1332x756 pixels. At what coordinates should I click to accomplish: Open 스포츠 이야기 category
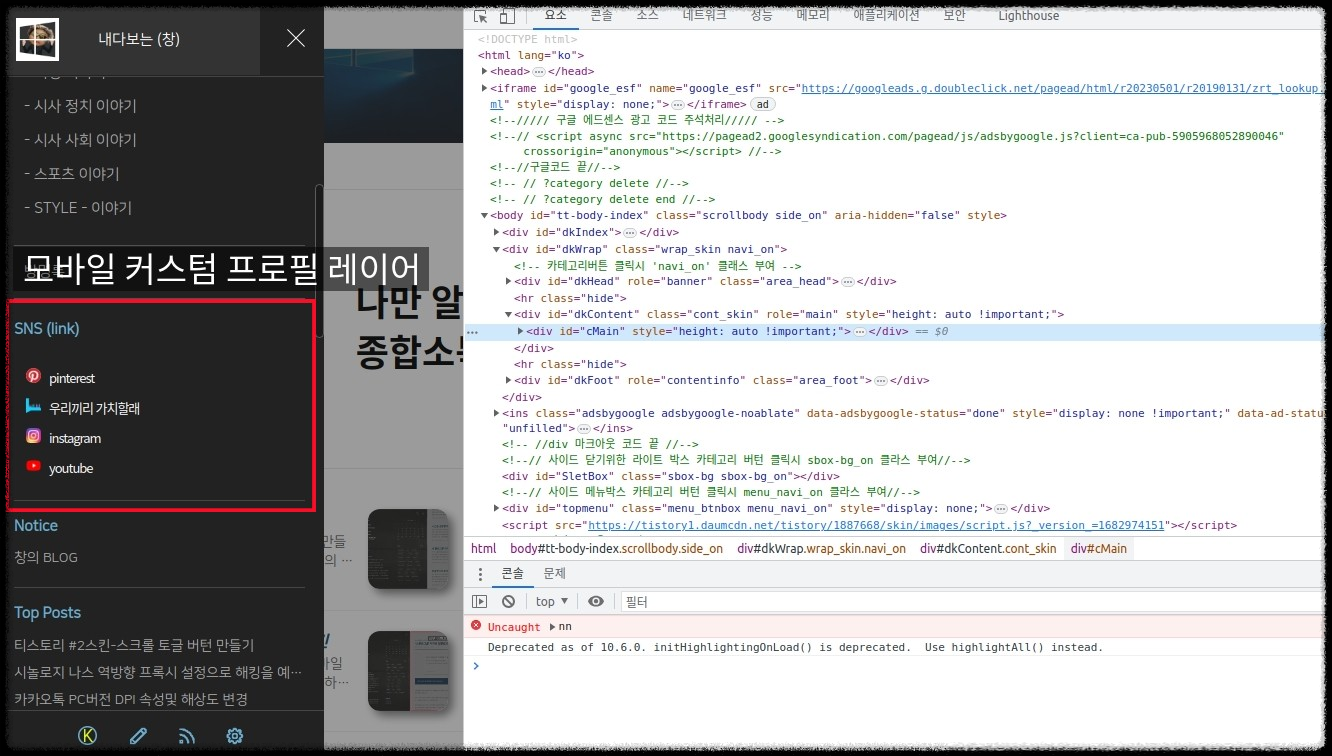coord(72,174)
